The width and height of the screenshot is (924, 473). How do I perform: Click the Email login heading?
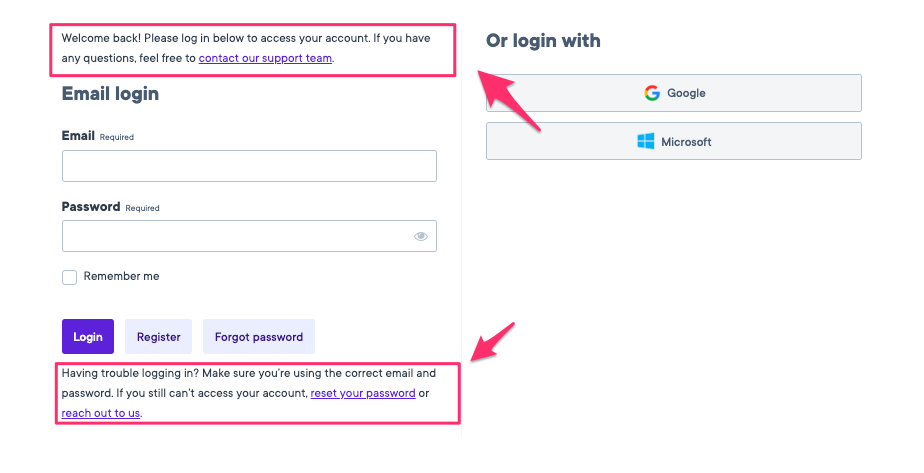tap(110, 94)
